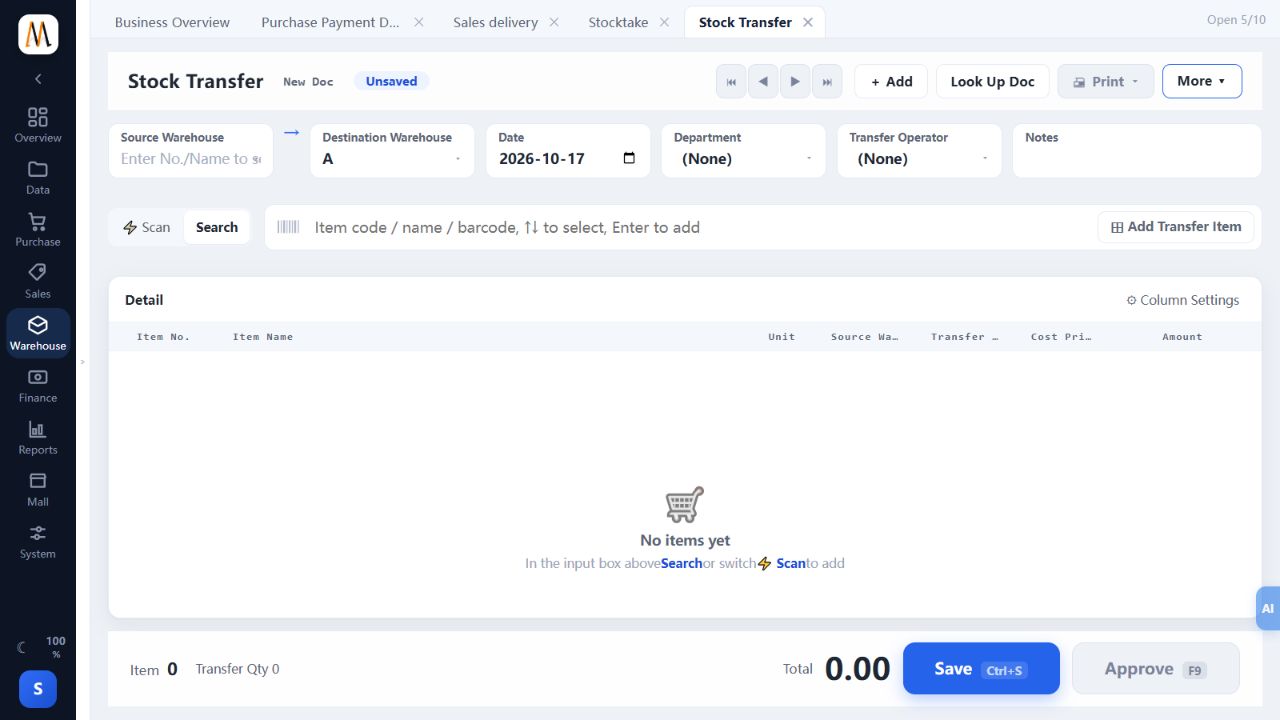
Task: Close the Stocktake tab
Action: click(x=664, y=22)
